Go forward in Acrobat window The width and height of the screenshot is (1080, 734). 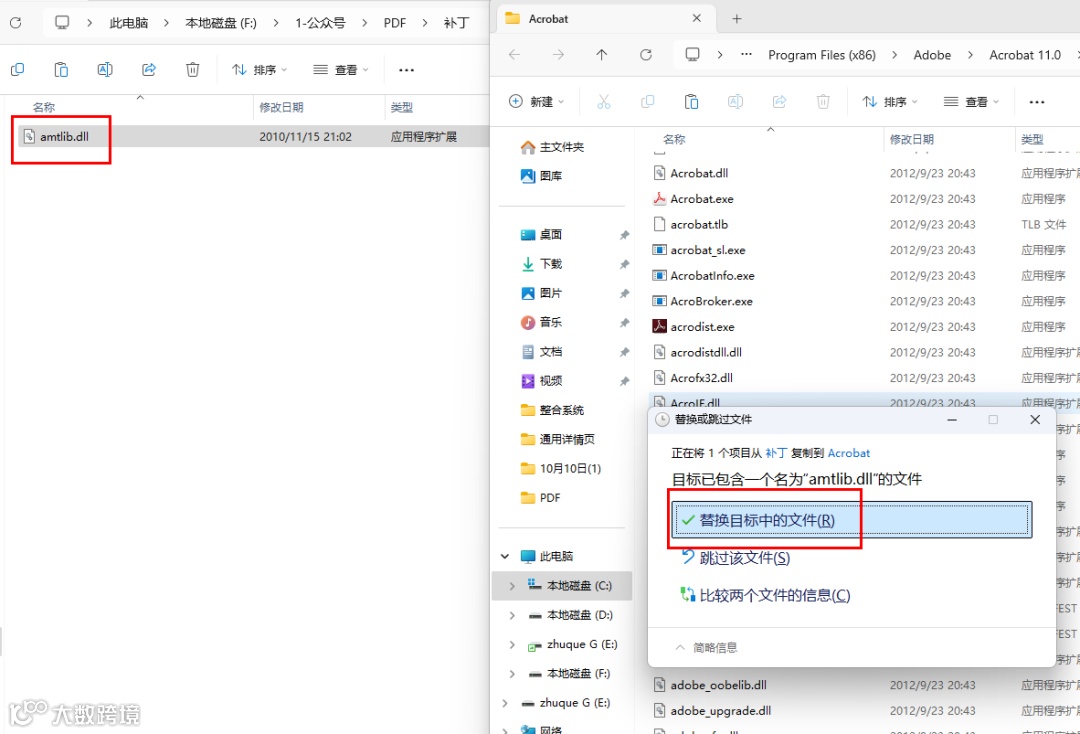[x=558, y=54]
